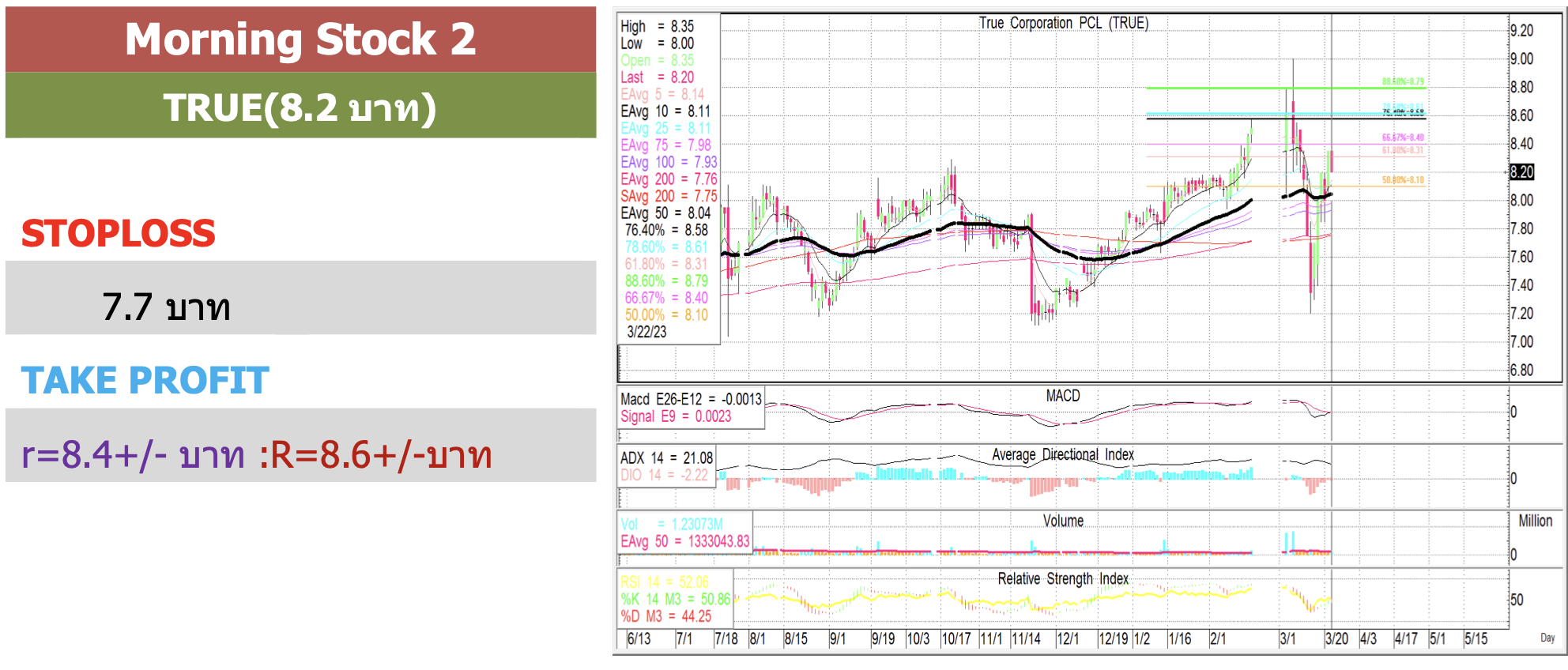
Task: Click the STOPLOSS label
Action: 118,234
